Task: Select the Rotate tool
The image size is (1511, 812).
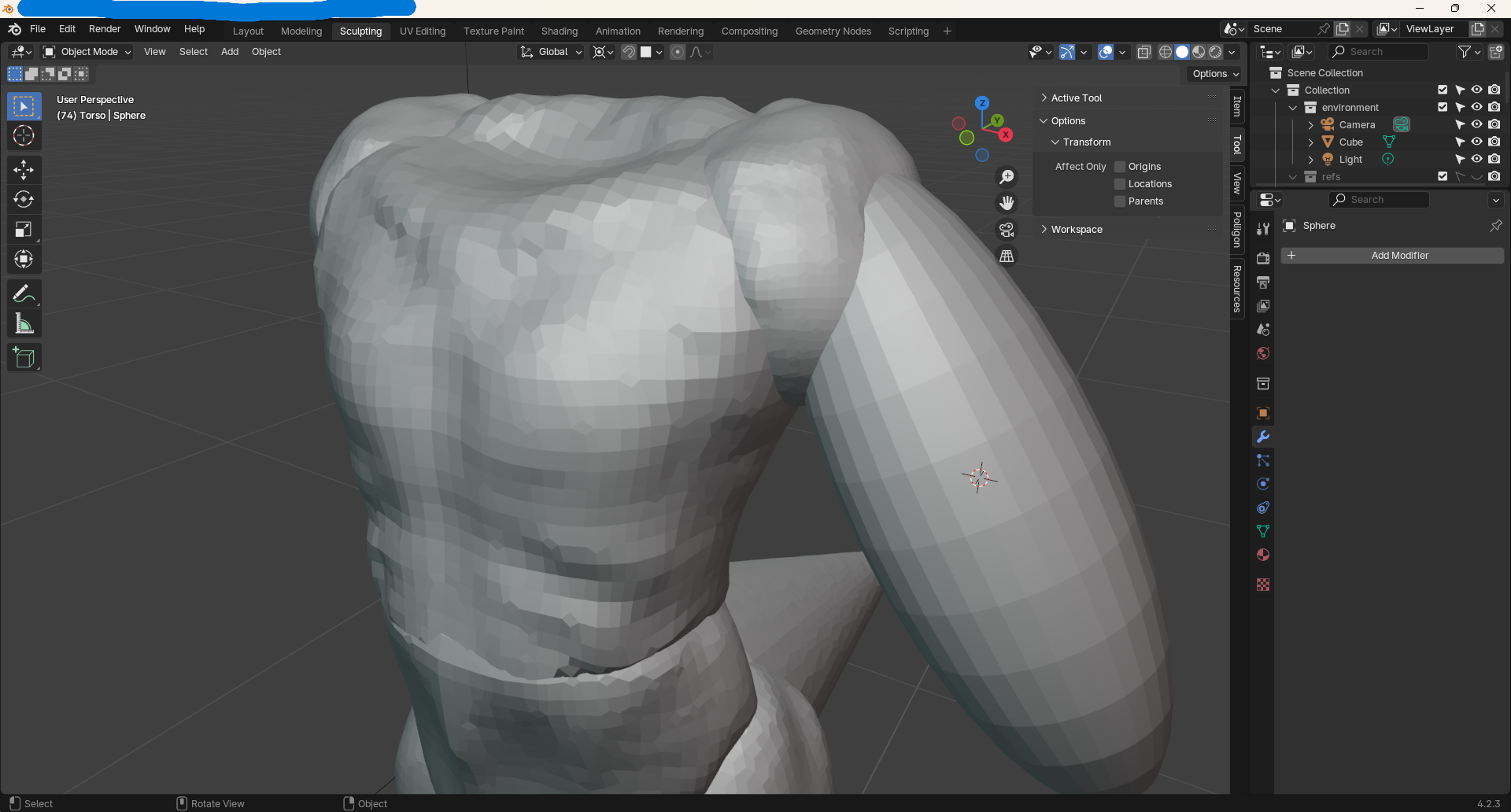Action: point(24,199)
